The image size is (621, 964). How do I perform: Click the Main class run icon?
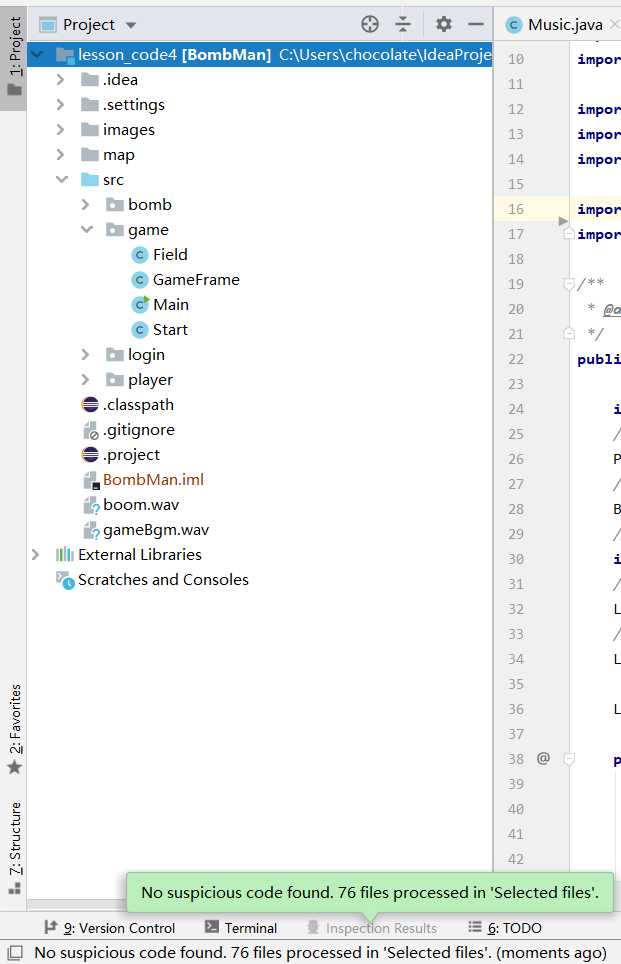[140, 304]
